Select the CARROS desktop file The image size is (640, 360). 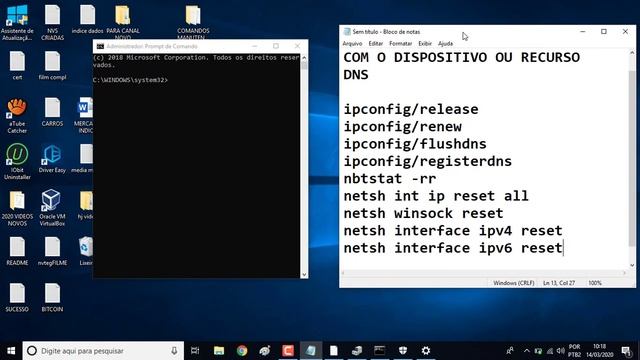pyautogui.click(x=52, y=112)
